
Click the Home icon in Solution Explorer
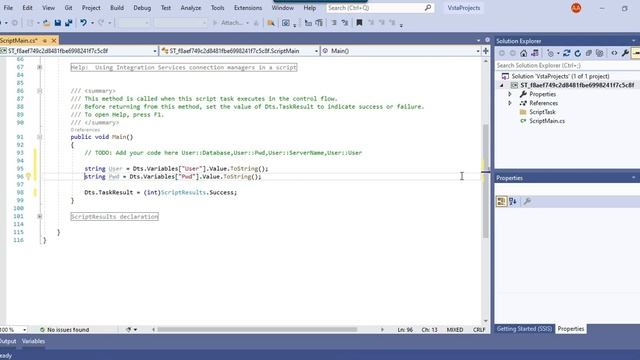(x=523, y=53)
